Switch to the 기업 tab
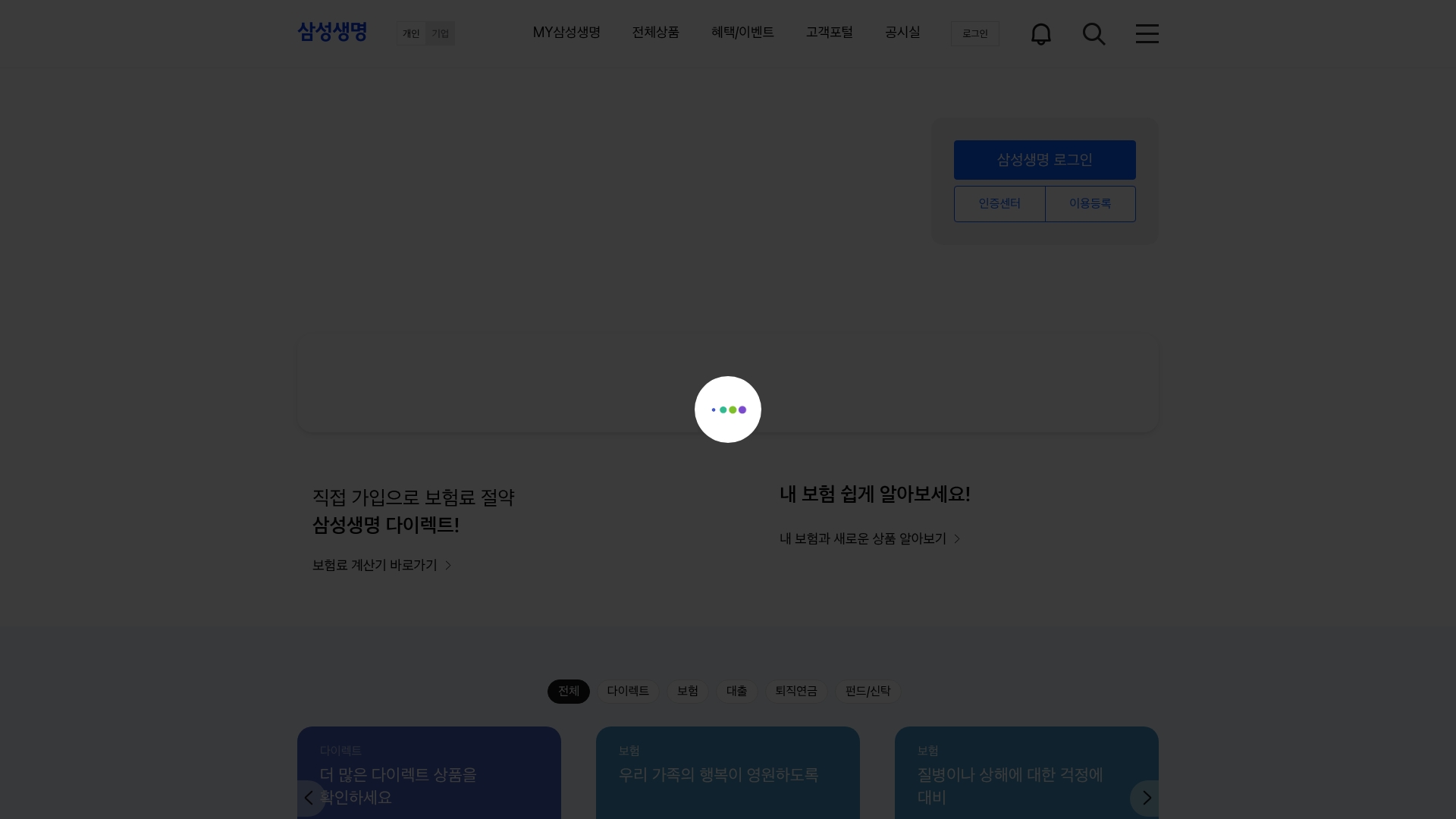 tap(441, 33)
